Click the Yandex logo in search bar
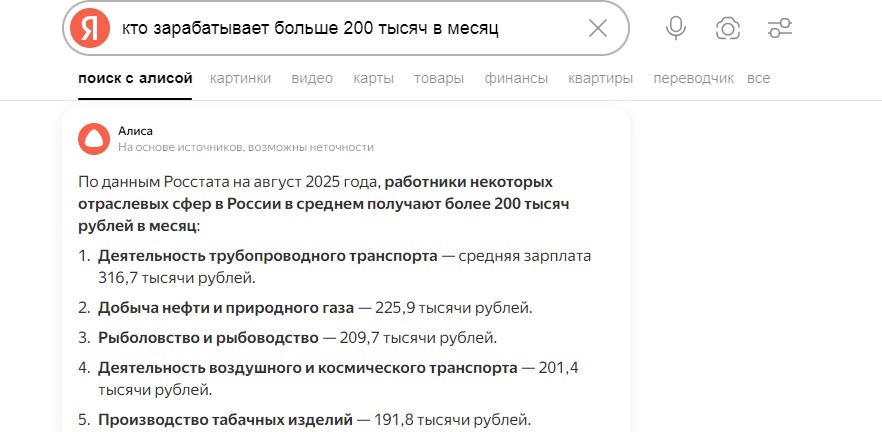This screenshot has height=432, width=882. (90, 28)
